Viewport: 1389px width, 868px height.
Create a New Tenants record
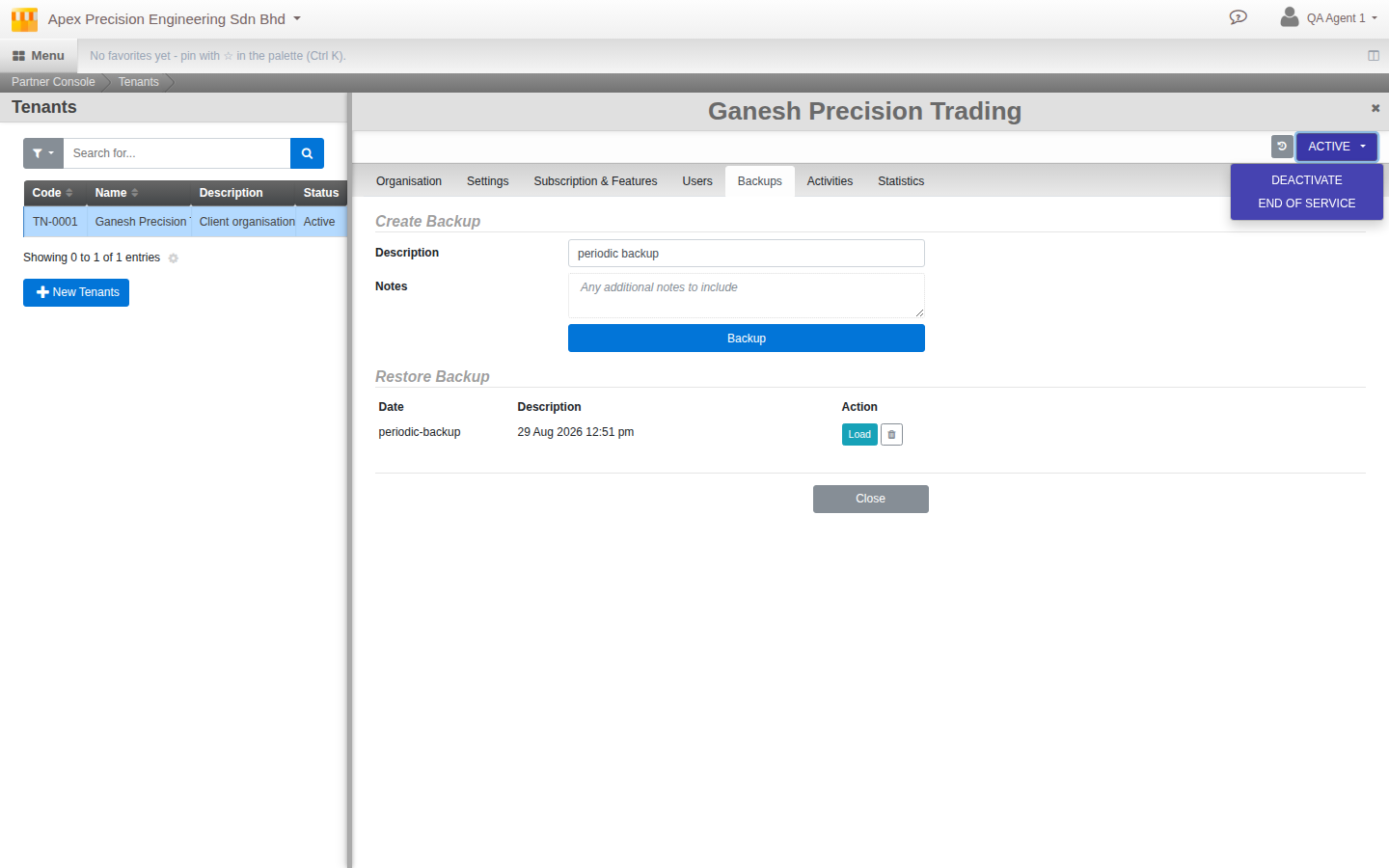76,292
